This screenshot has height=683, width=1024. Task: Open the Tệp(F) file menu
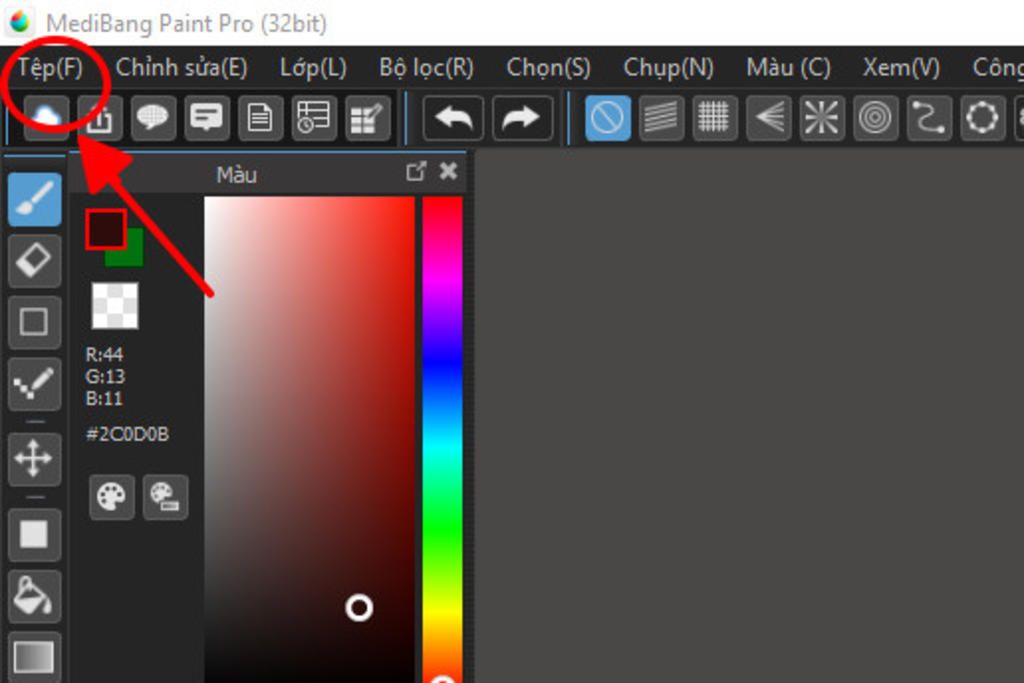(50, 67)
